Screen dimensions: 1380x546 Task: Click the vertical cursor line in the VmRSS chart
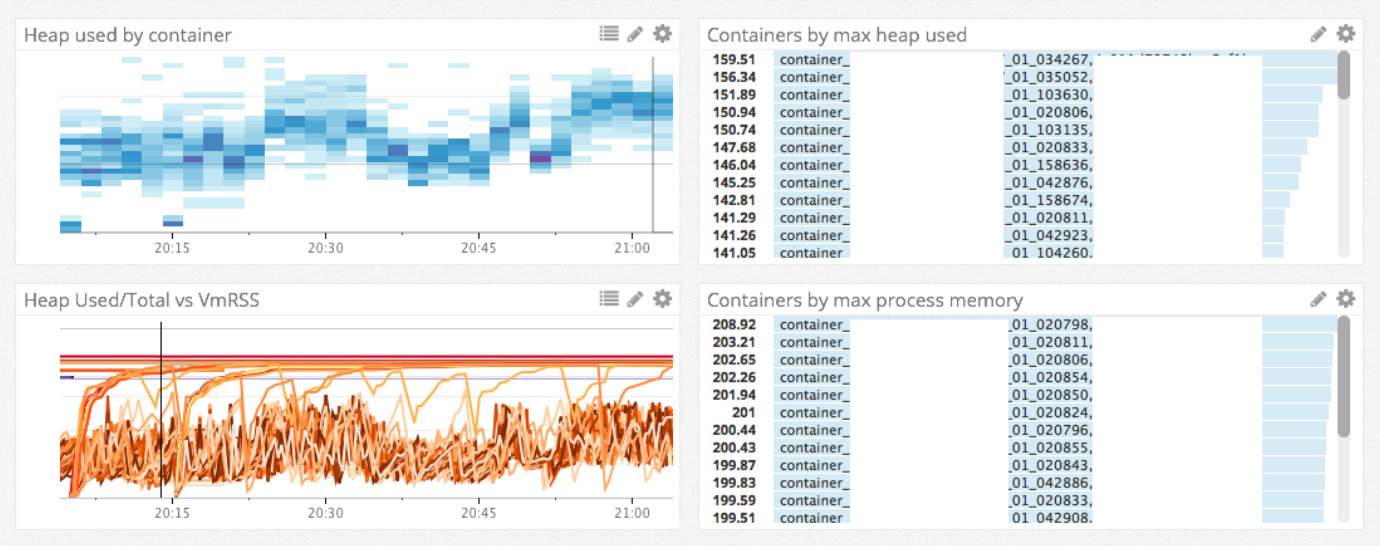[161, 410]
